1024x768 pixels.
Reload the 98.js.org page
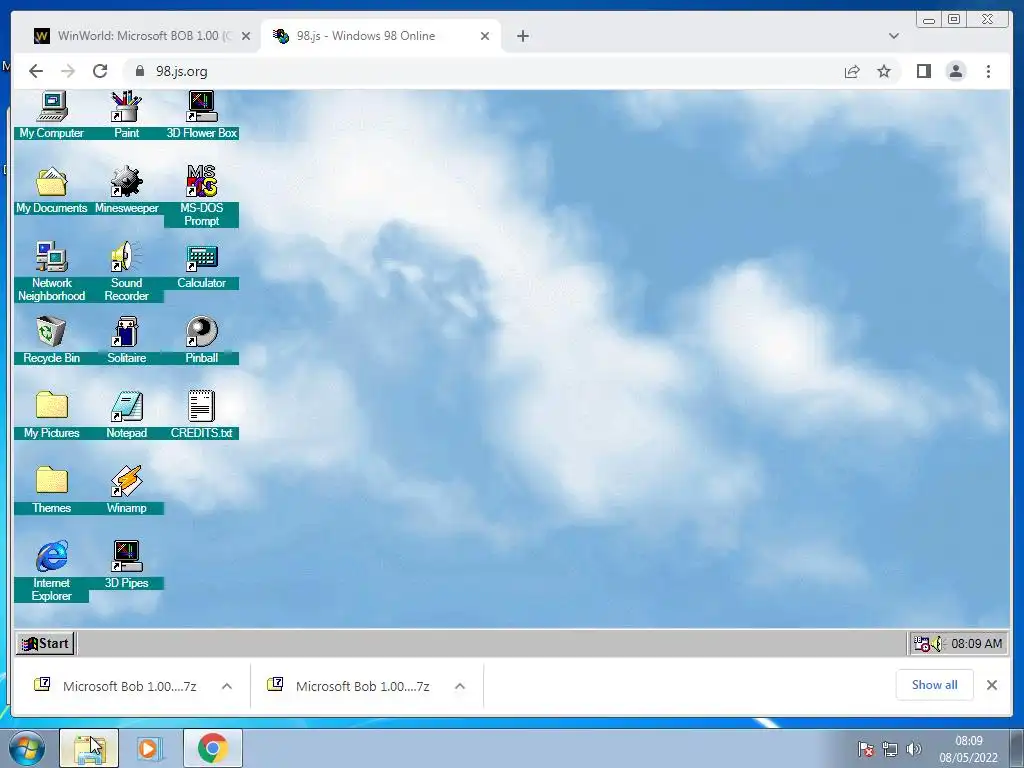click(x=100, y=71)
